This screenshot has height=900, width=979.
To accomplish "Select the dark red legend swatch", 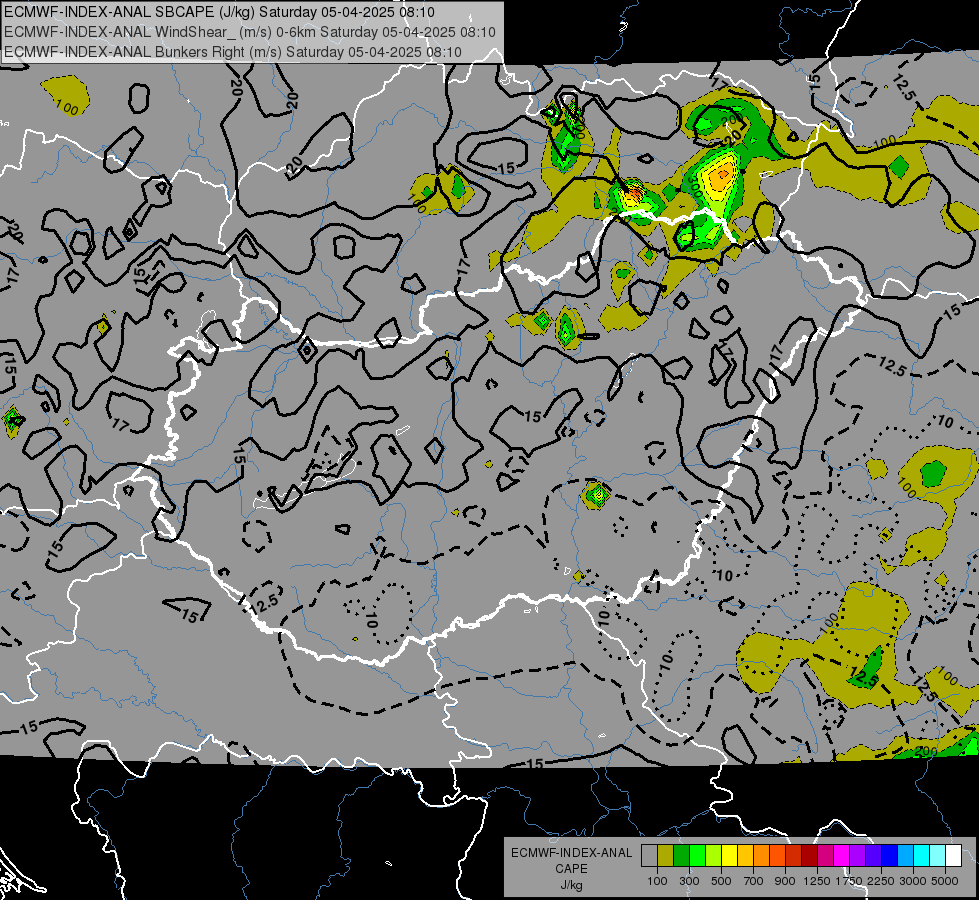I will pos(810,856).
